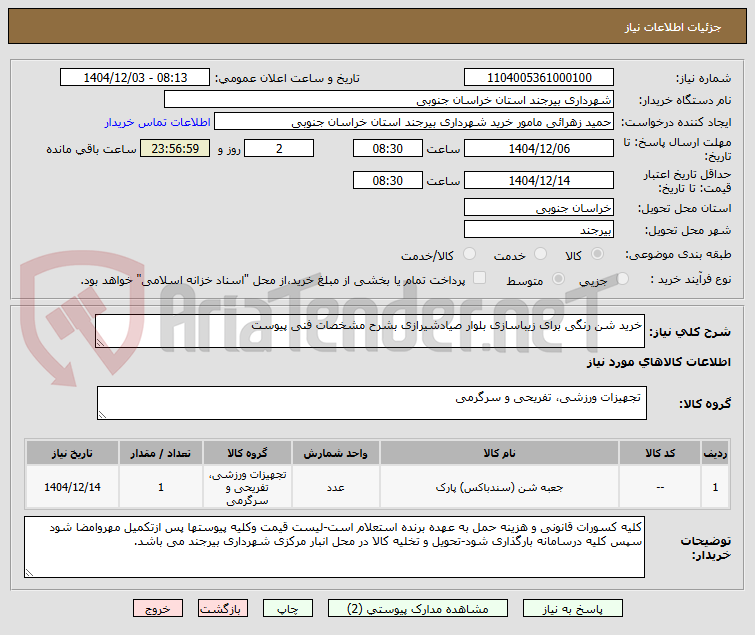Select the کالا radio option

click(598, 254)
